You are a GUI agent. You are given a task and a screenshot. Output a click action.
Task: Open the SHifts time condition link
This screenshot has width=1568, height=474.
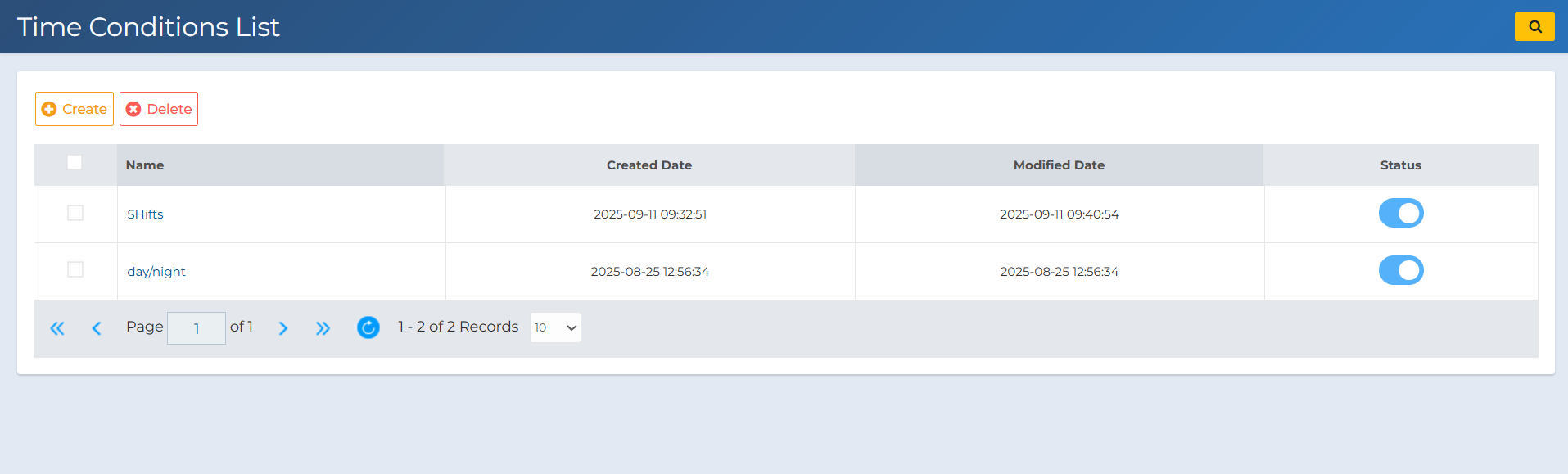tap(145, 214)
